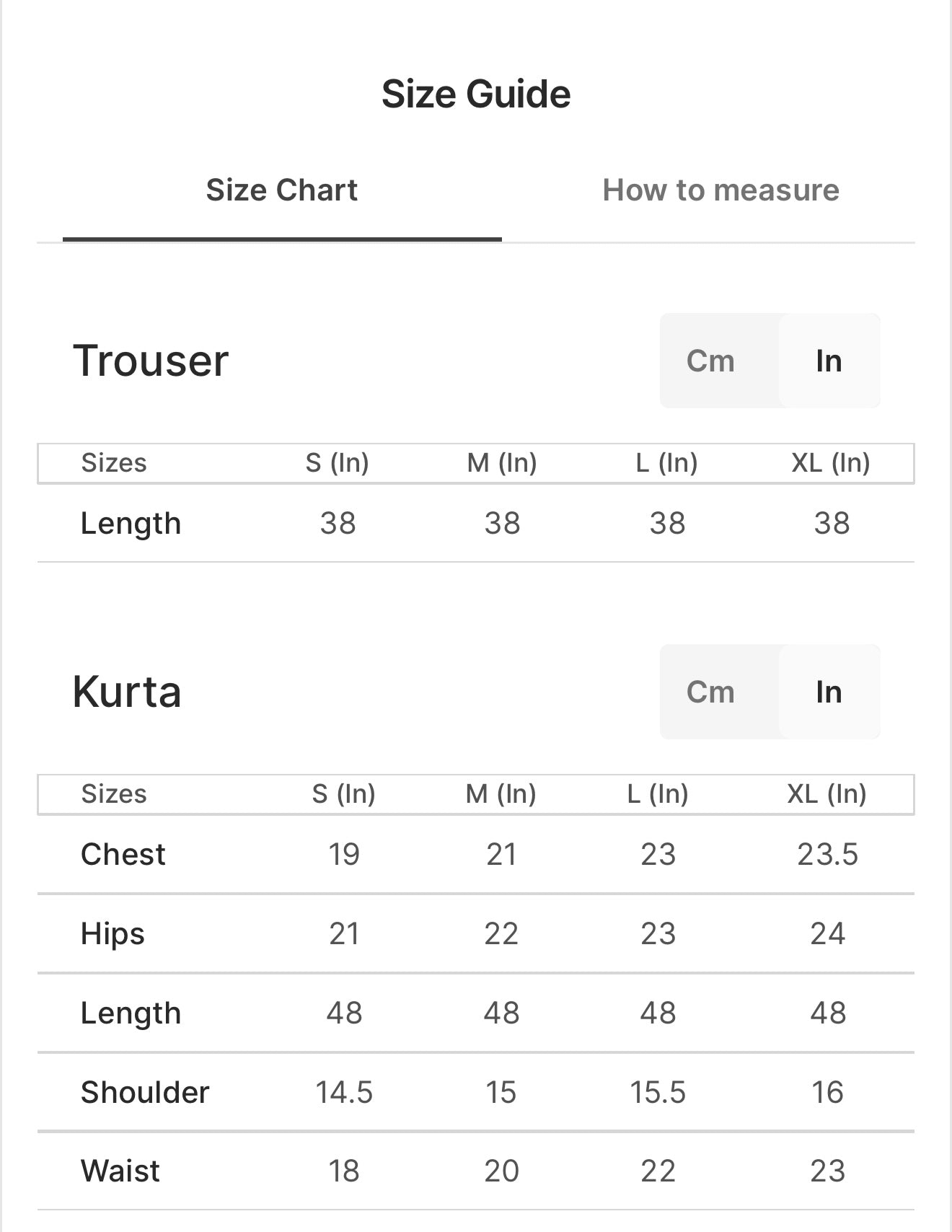Click the Trouser section heading
Screen dimensions: 952x1232
(151, 360)
